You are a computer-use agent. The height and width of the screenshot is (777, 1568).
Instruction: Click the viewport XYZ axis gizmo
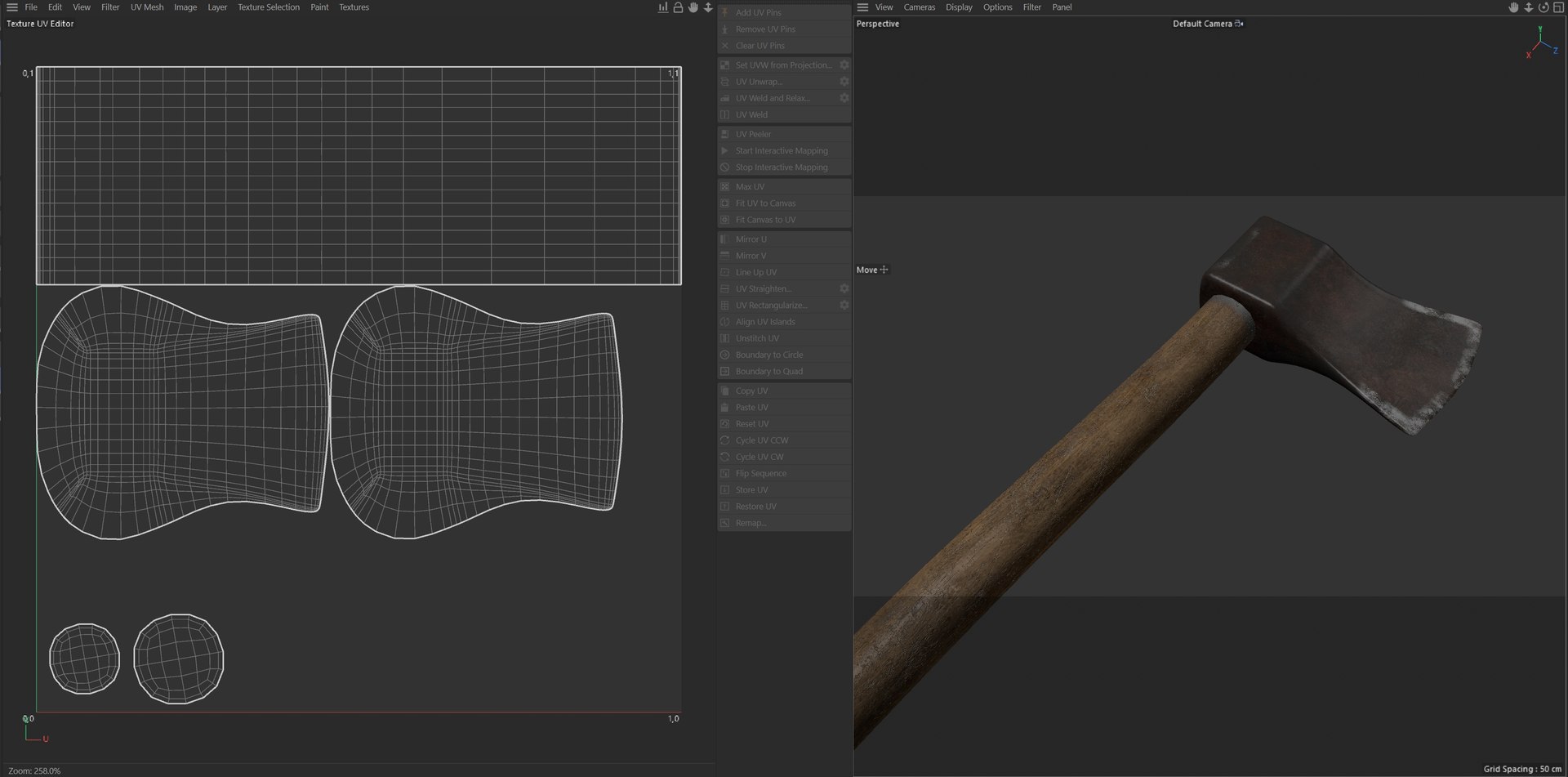1542,43
